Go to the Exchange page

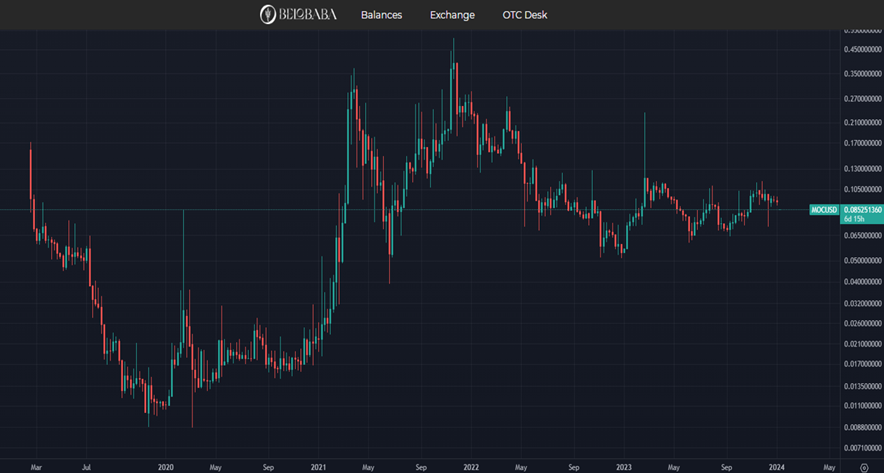coord(452,15)
